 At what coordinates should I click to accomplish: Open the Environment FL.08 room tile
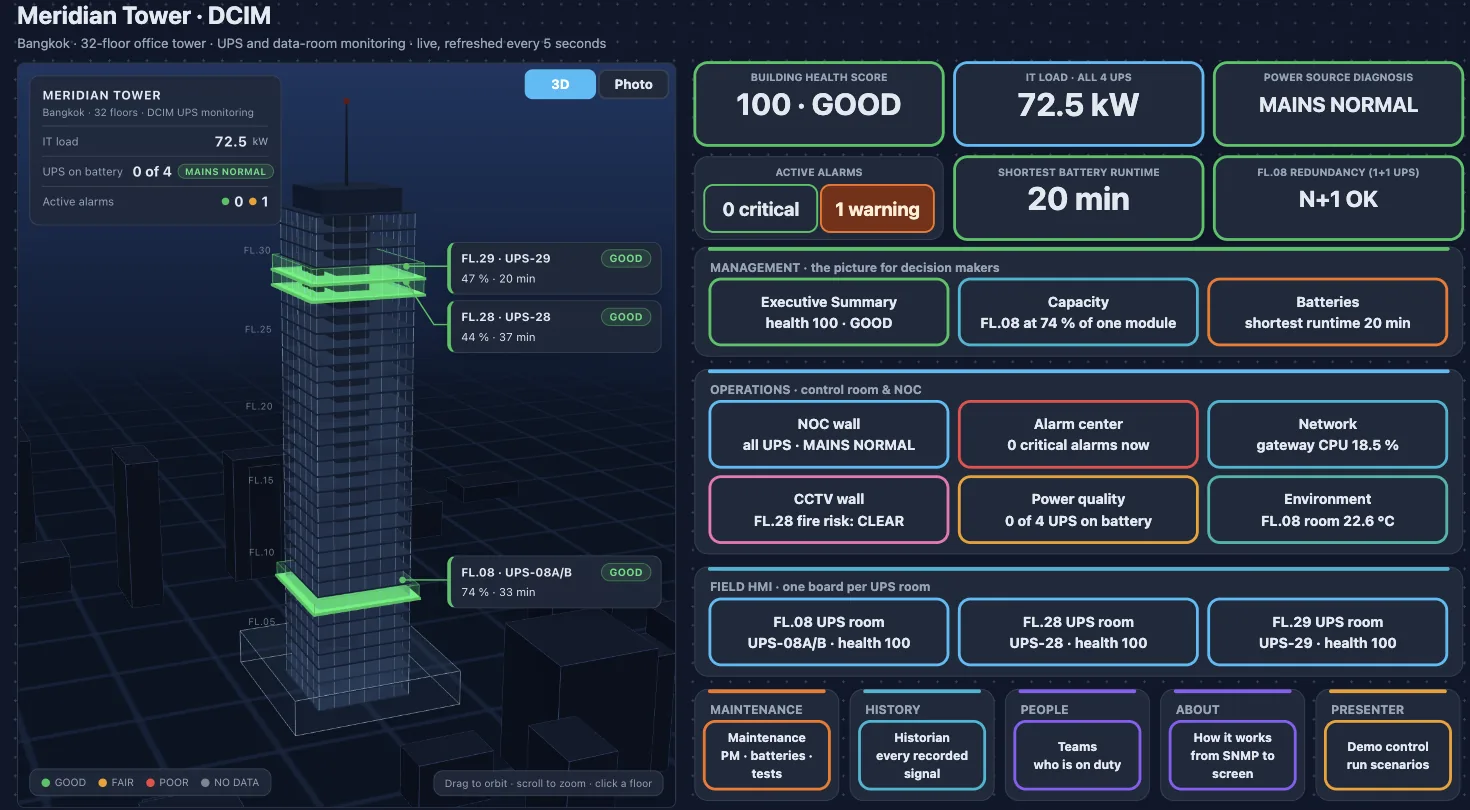click(x=1327, y=510)
